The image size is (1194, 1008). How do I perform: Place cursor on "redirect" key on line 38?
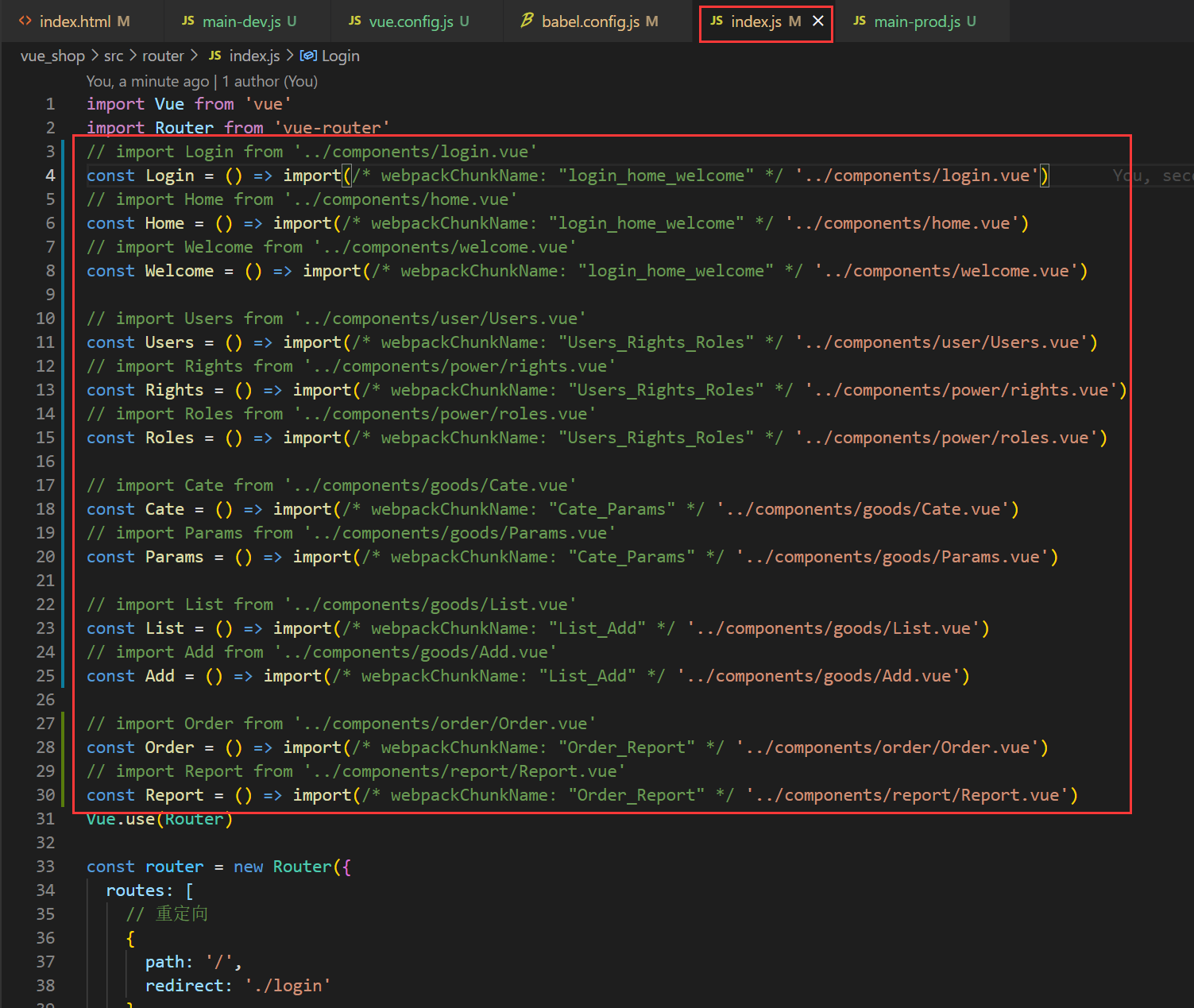[184, 986]
